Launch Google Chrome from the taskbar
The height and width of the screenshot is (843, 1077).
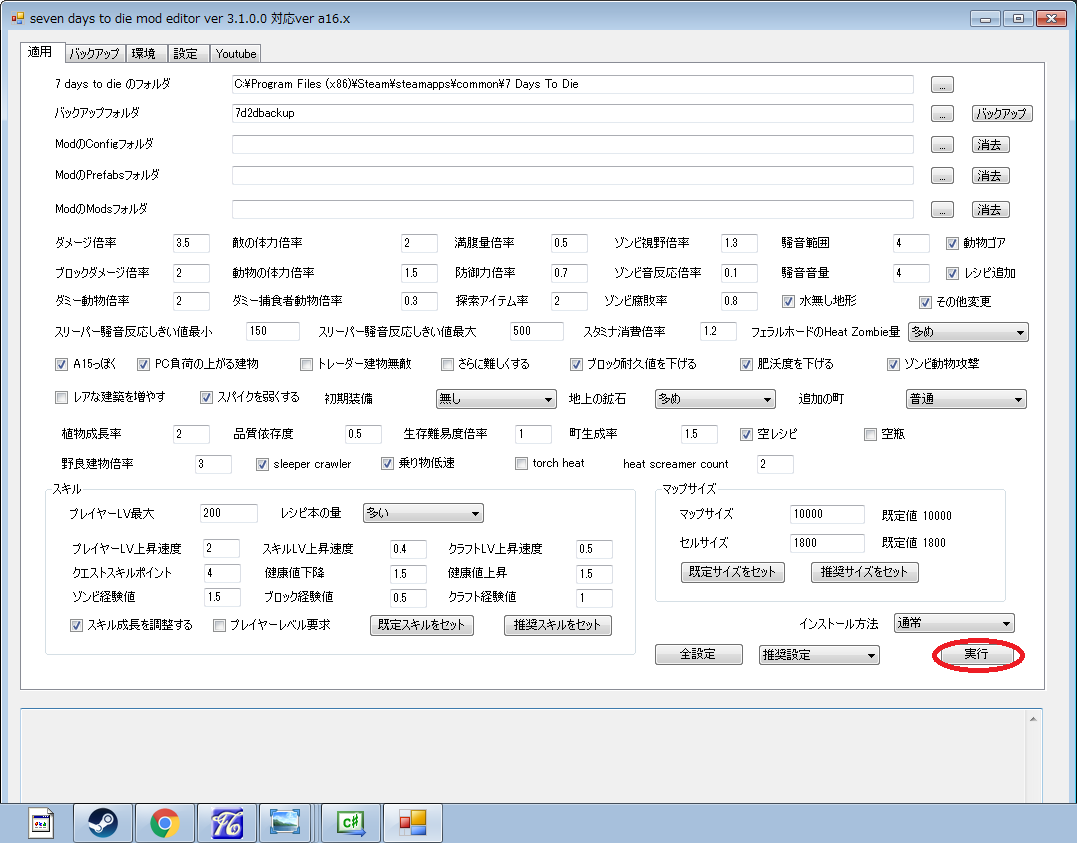164,822
